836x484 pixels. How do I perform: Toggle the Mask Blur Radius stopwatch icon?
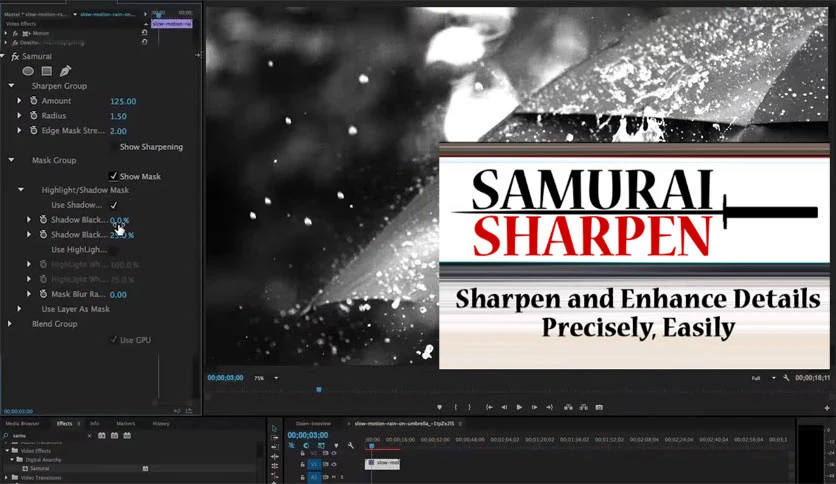43,294
